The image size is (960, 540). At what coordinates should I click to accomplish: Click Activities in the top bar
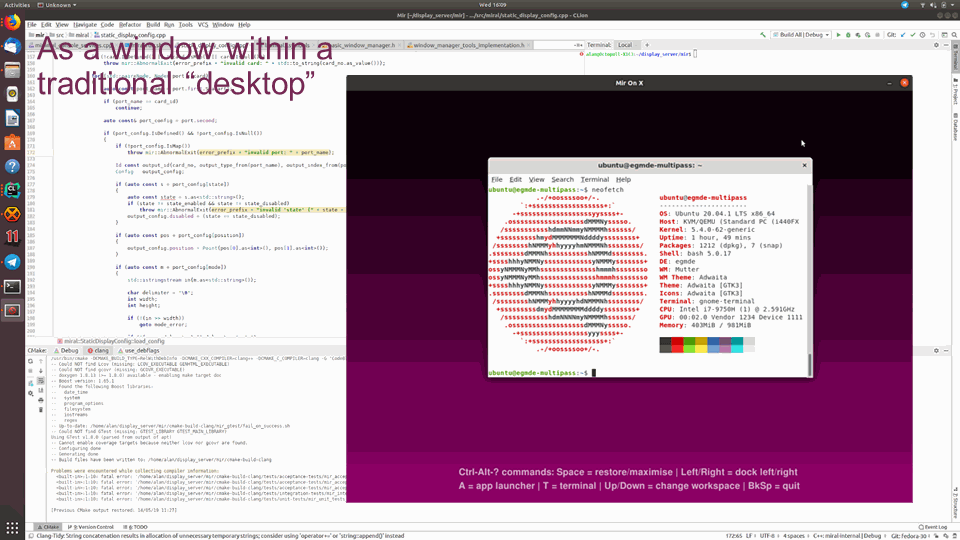[x=18, y=5]
